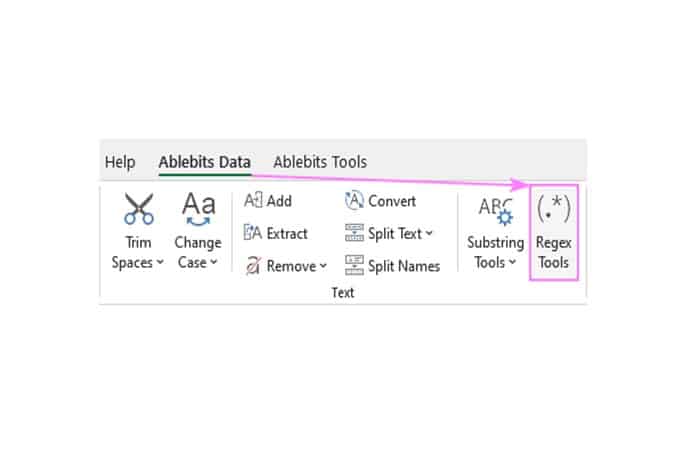Click the Text group label
Image resolution: width=700 pixels, height=450 pixels.
point(342,292)
